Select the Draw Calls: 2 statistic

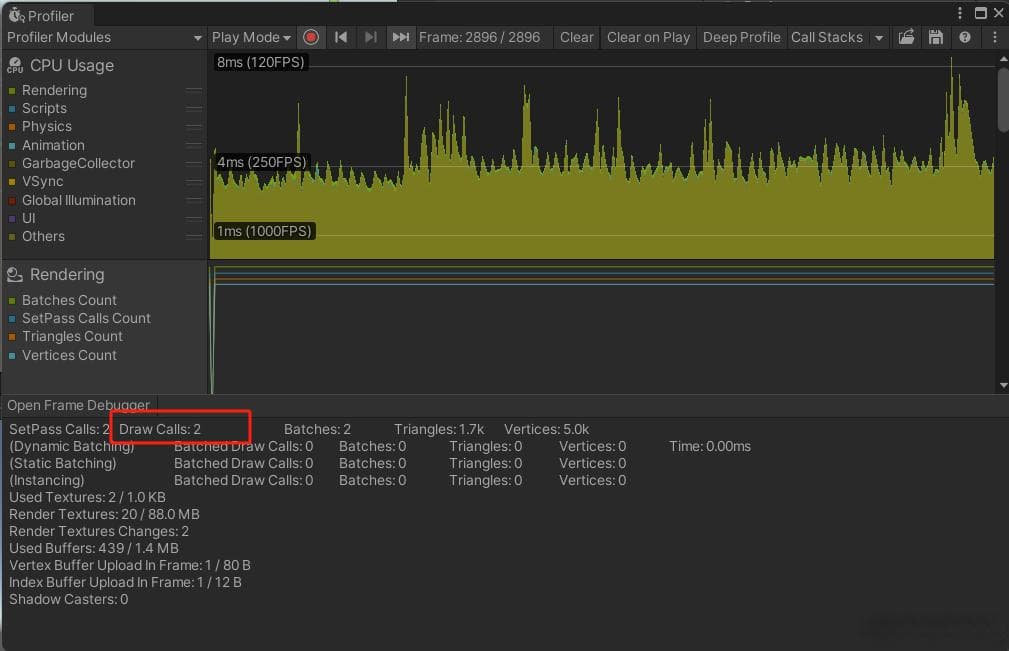[x=160, y=429]
